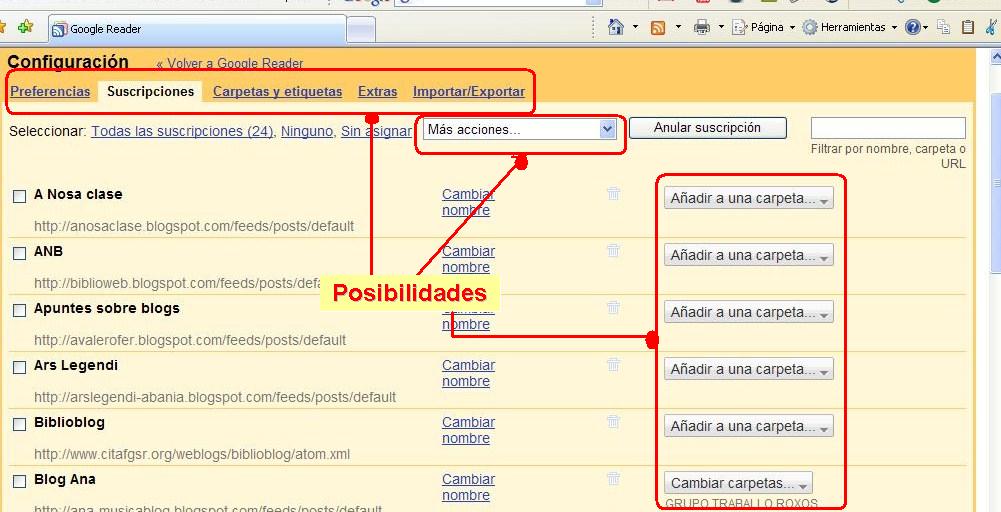1001x512 pixels.
Task: Click trash icon for Apuntes sobre blogs
Action: coord(613,307)
